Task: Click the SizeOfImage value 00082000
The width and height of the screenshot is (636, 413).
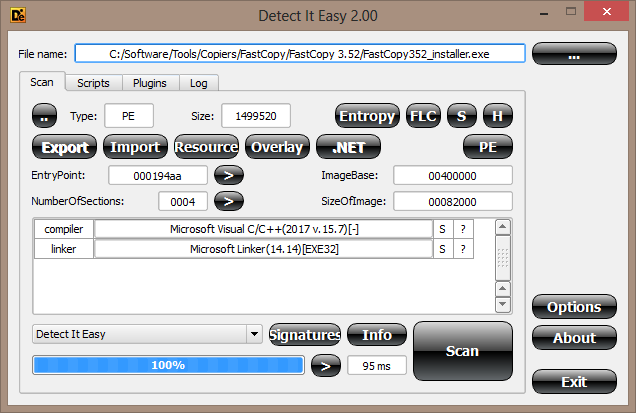Action: tap(453, 201)
